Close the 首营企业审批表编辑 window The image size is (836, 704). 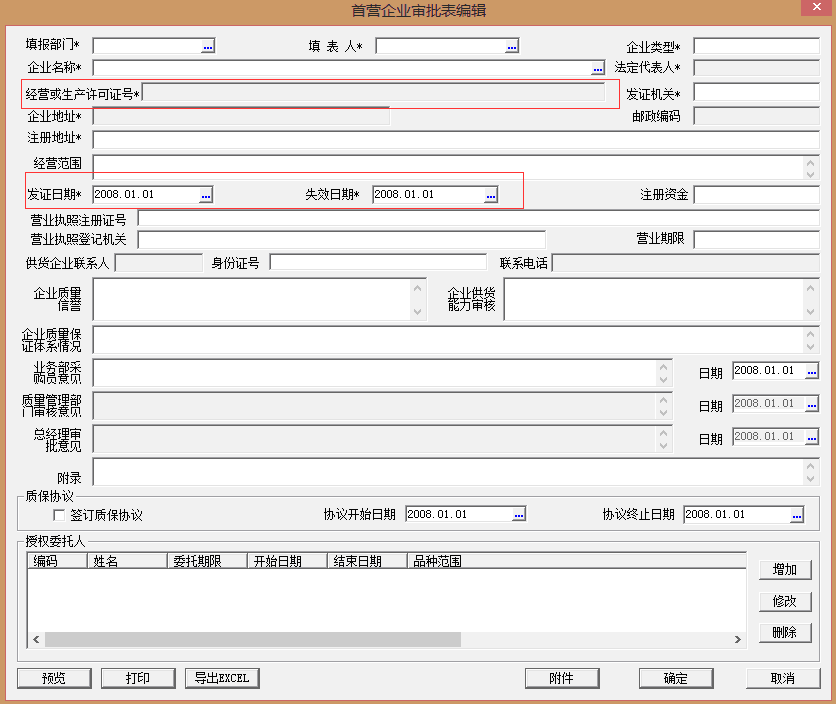(817, 7)
